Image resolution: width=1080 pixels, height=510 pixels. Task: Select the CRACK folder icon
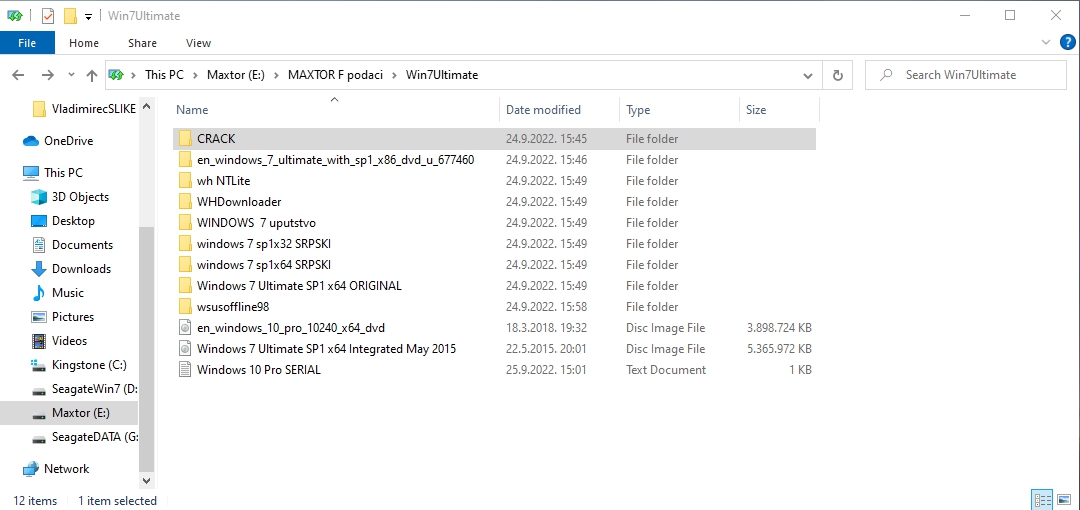pos(184,139)
